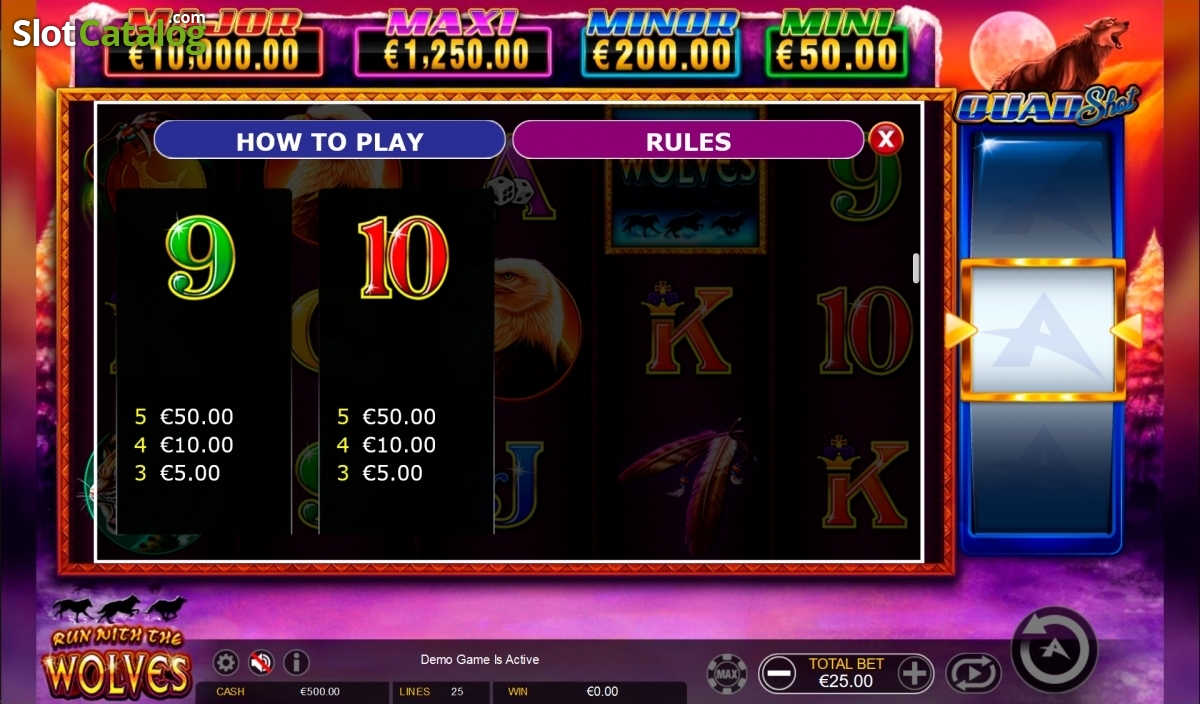Switch to the HOW TO PLAY tab

click(330, 140)
